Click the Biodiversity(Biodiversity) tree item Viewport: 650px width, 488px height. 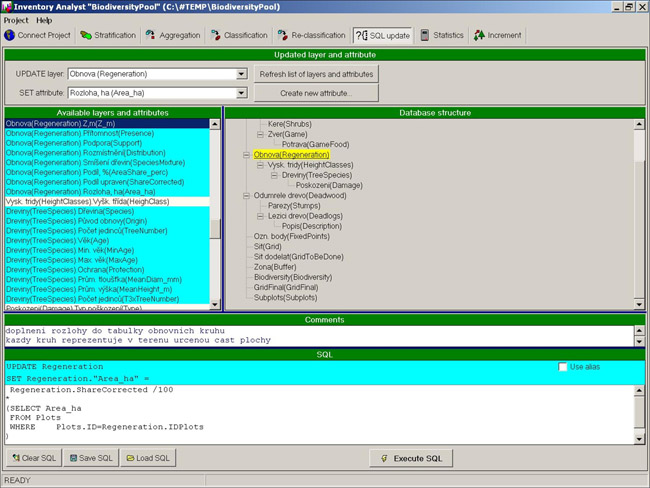294,277
